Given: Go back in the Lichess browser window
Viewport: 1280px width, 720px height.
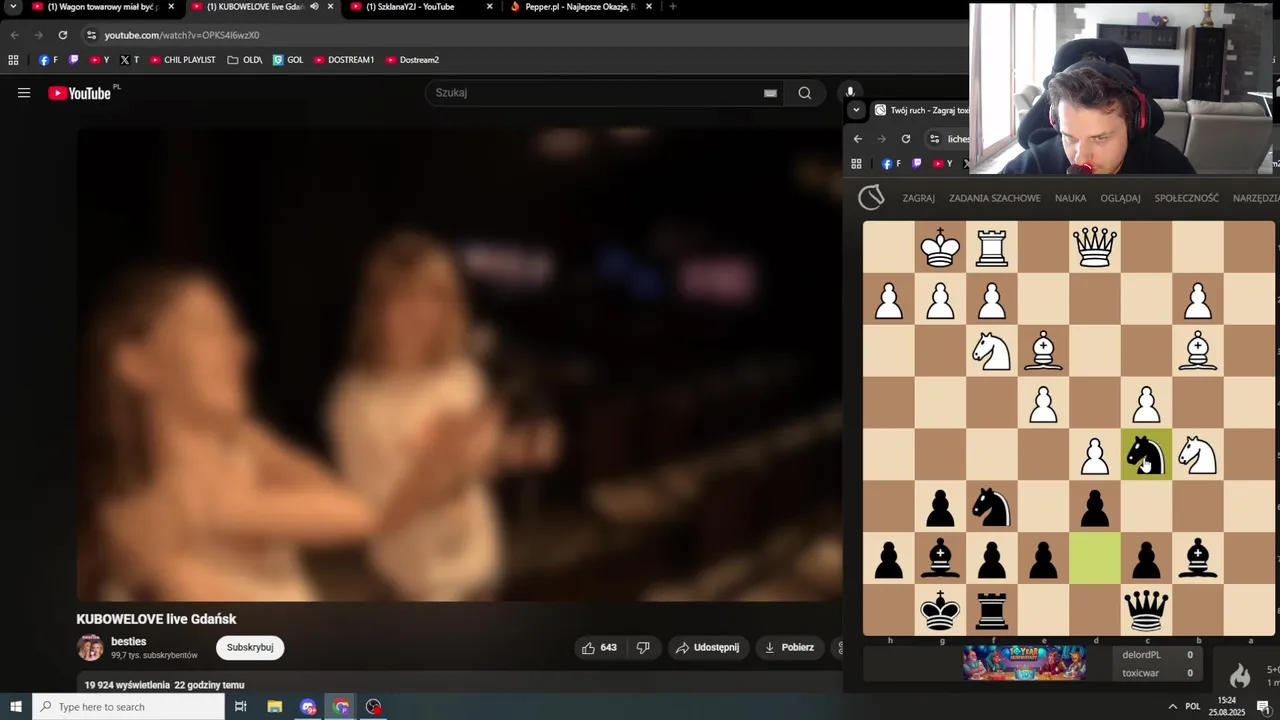Looking at the screenshot, I should [x=858, y=139].
